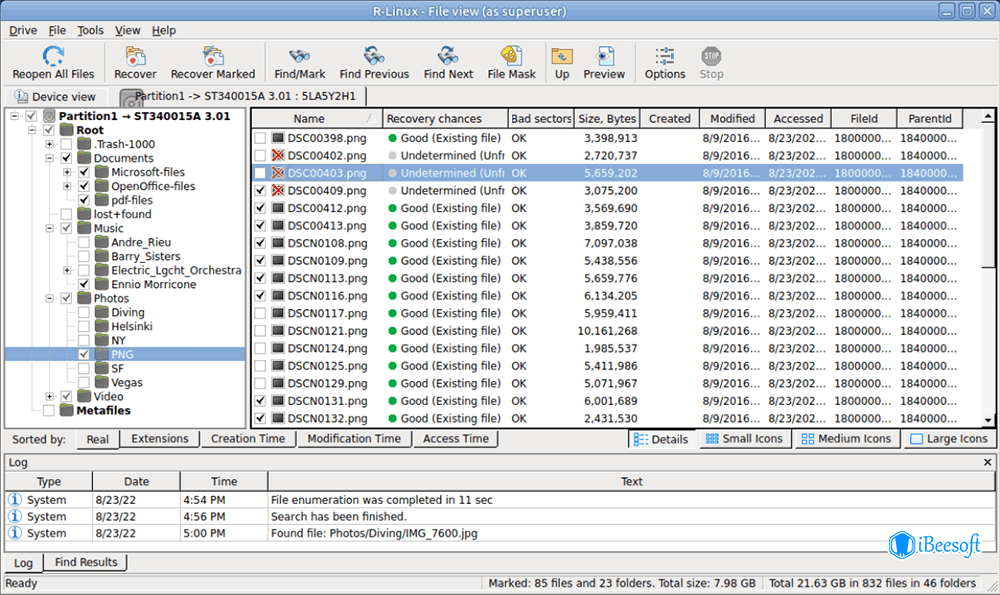Expand the Electric_Lgcht_Orchestra node
This screenshot has height=595, width=1000.
[67, 270]
